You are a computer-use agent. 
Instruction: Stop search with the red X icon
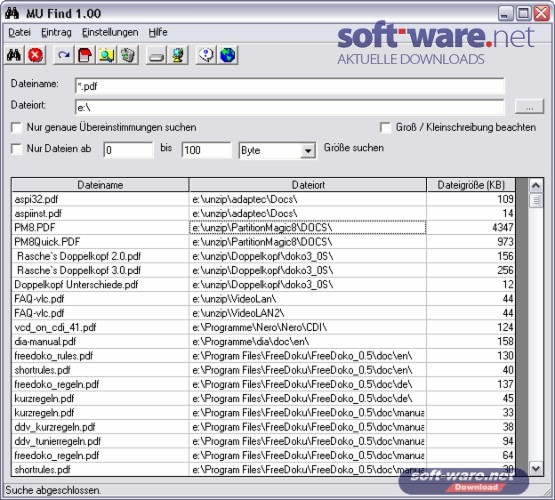point(35,55)
